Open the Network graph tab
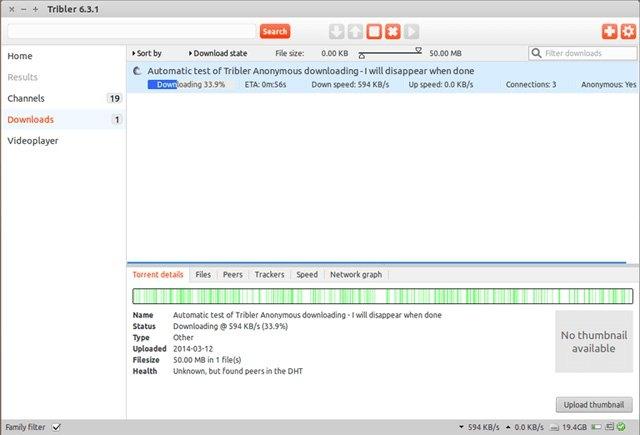The height and width of the screenshot is (435, 640). (355, 274)
